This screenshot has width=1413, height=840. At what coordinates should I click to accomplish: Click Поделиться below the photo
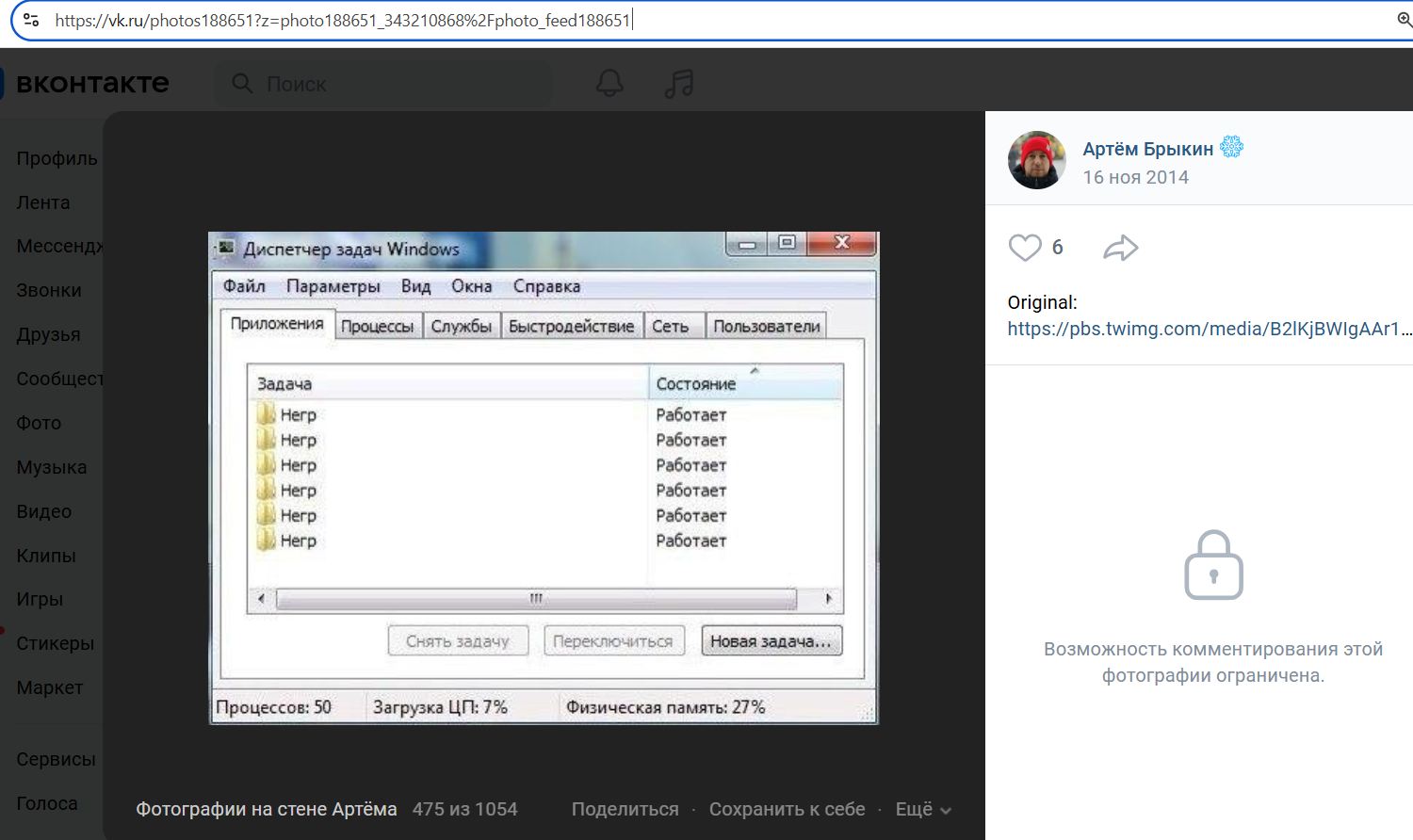(x=625, y=809)
